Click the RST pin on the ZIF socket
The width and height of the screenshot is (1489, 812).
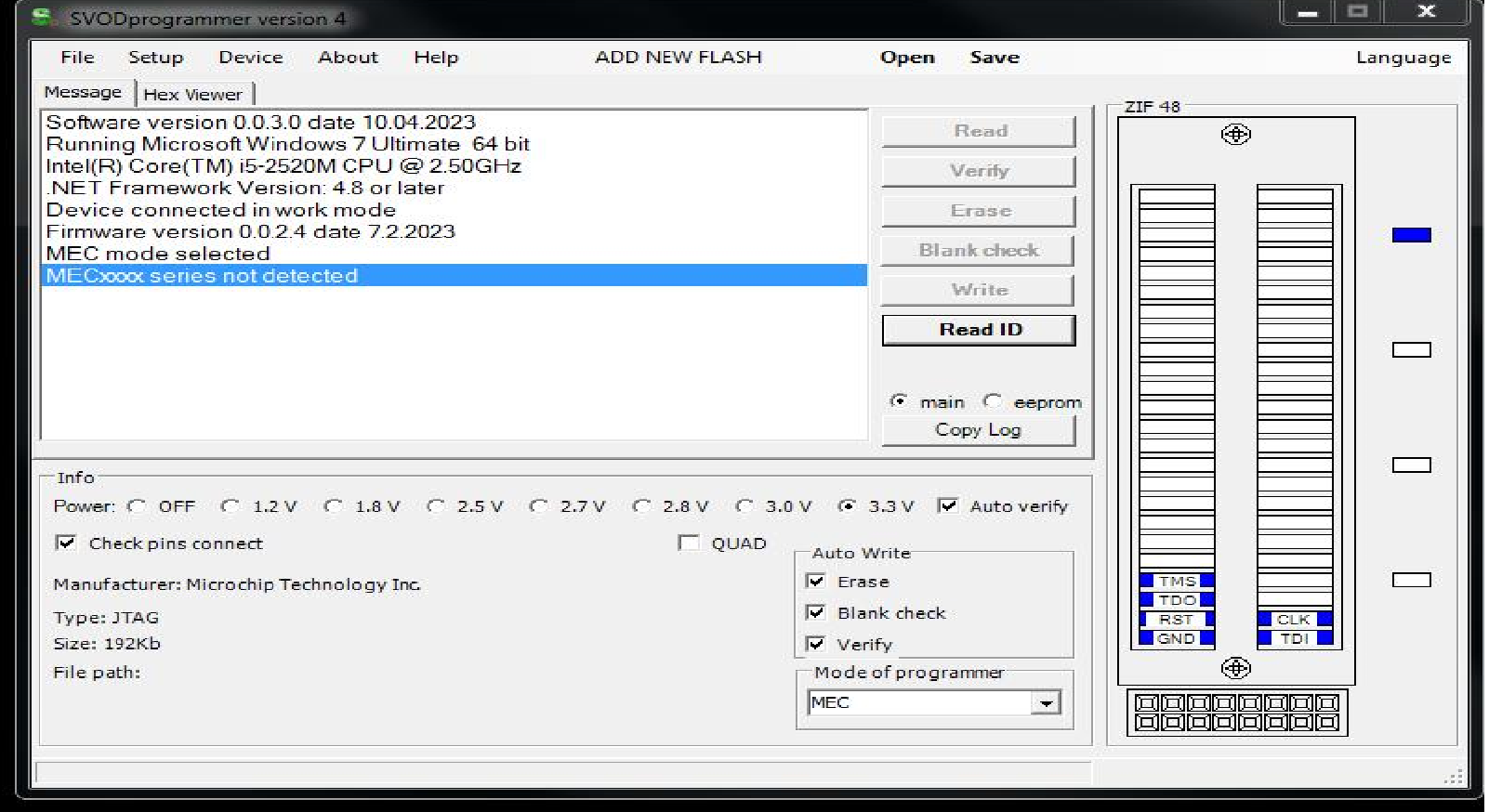(x=1177, y=620)
